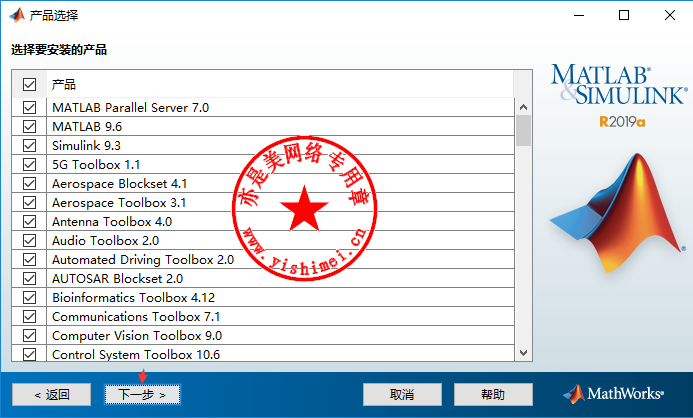The image size is (693, 418).
Task: Uncheck the MATLAB 9.6 checkbox
Action: tap(29, 126)
